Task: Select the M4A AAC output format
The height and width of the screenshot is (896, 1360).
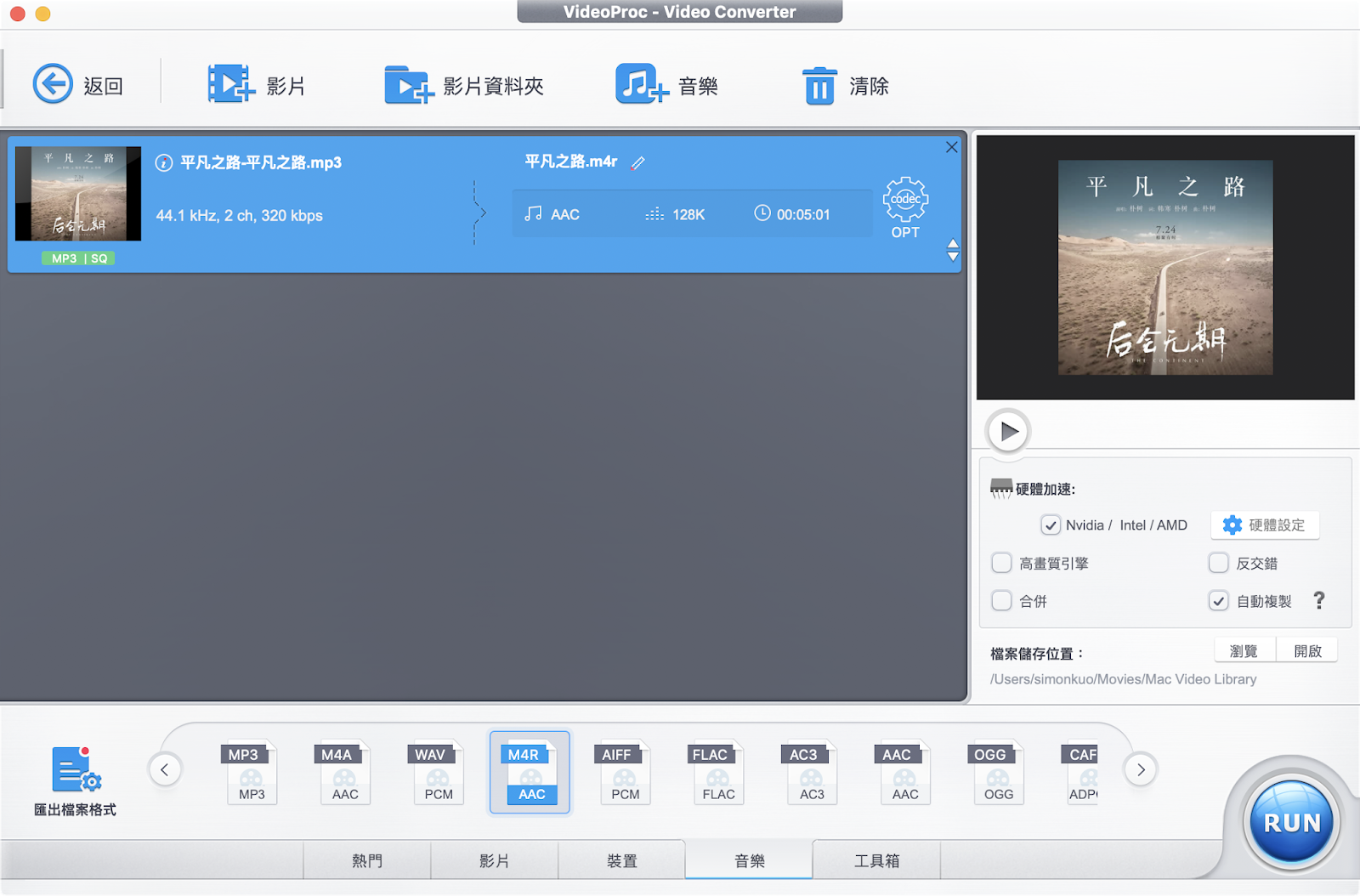Action: 344,773
